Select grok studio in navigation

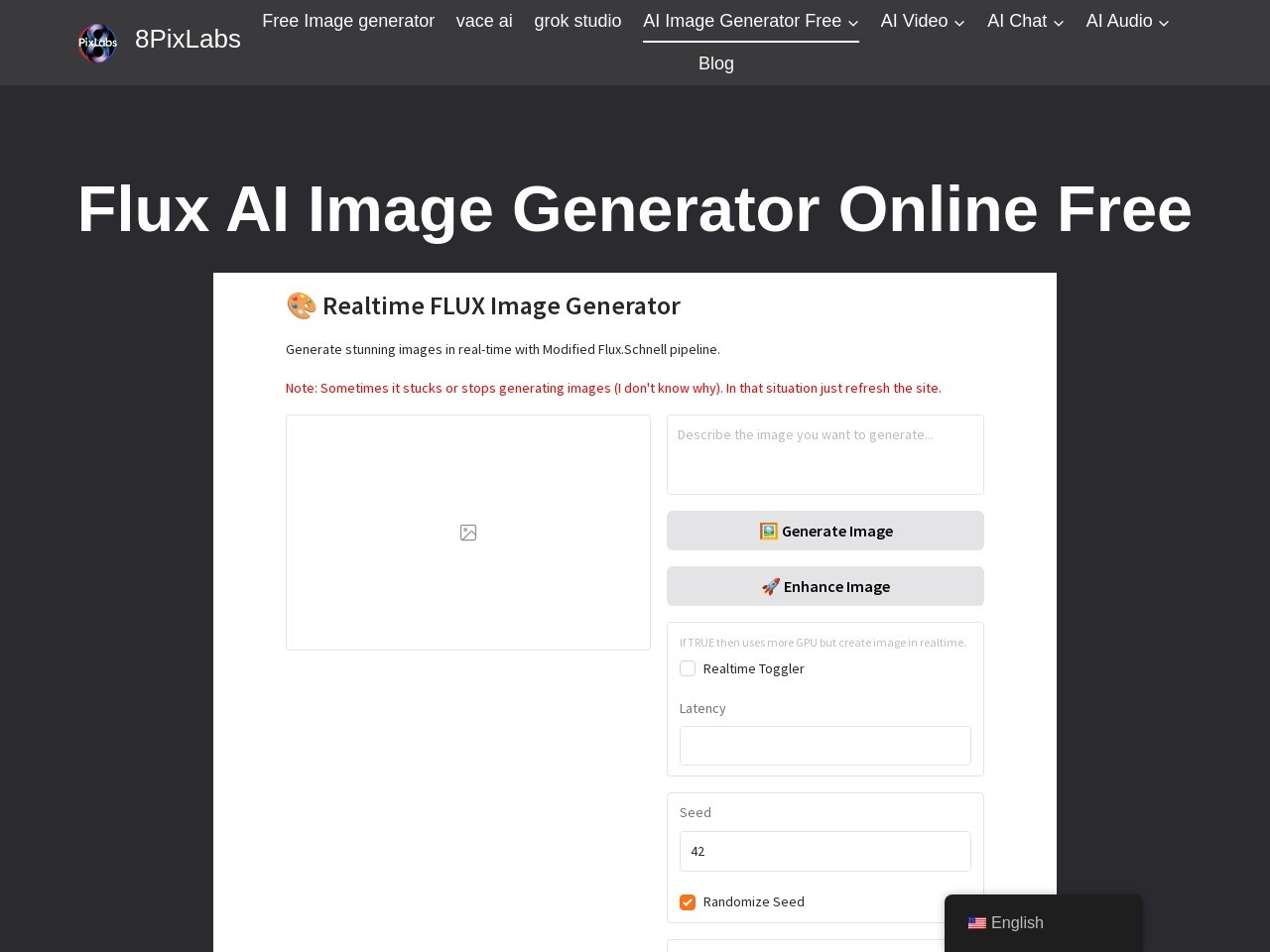tap(577, 21)
